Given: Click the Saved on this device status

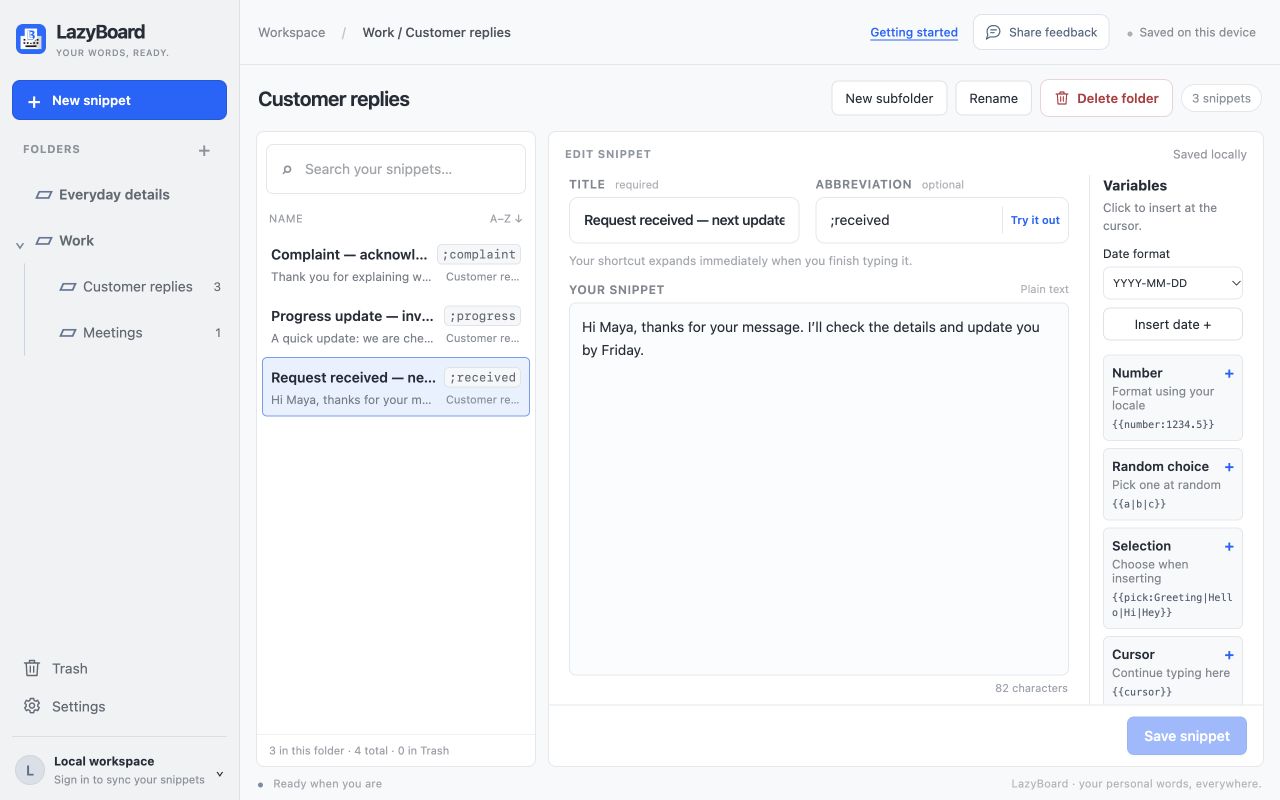Looking at the screenshot, I should tap(1191, 32).
